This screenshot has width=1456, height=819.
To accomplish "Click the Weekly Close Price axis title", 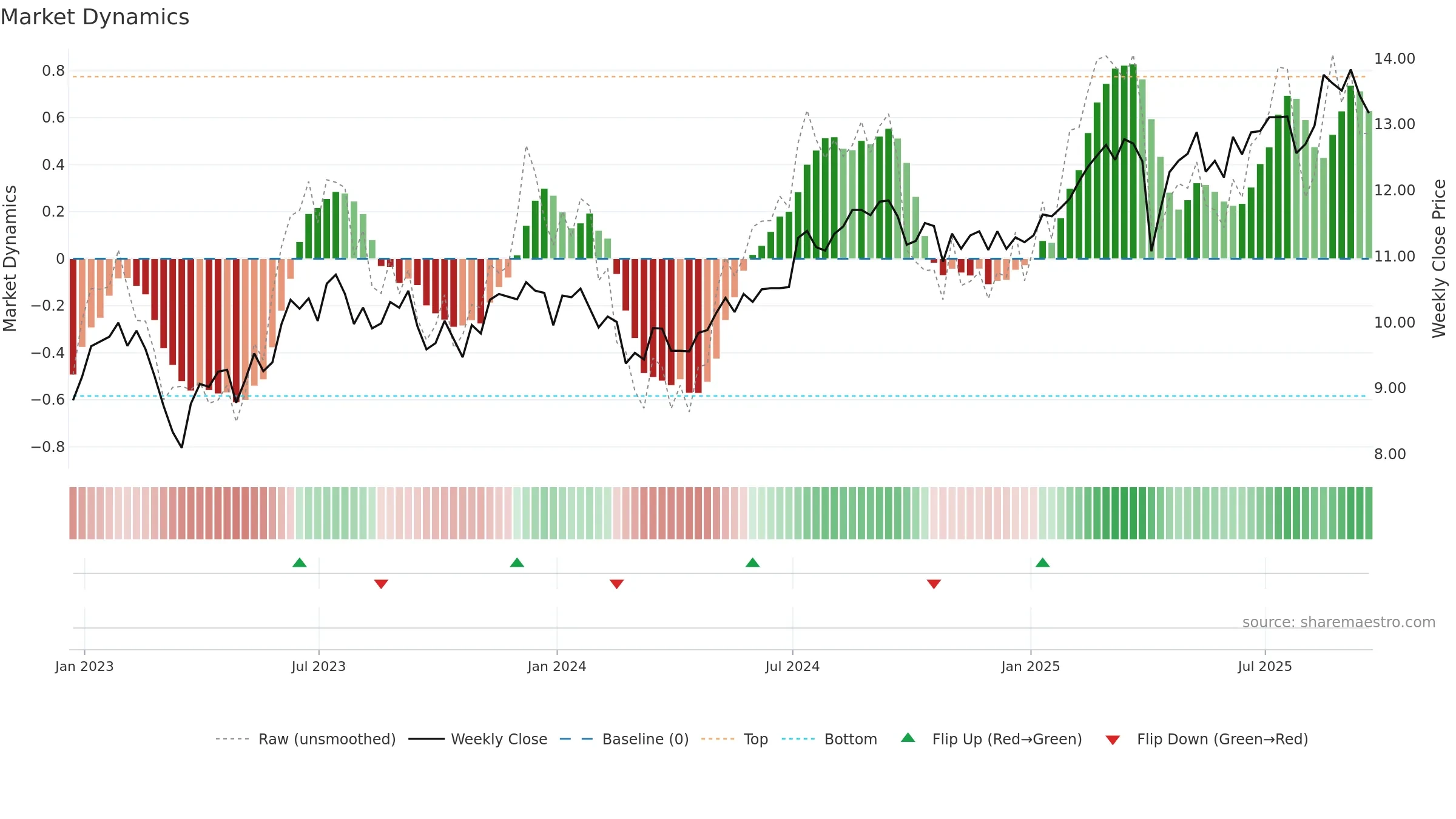I will [1439, 258].
